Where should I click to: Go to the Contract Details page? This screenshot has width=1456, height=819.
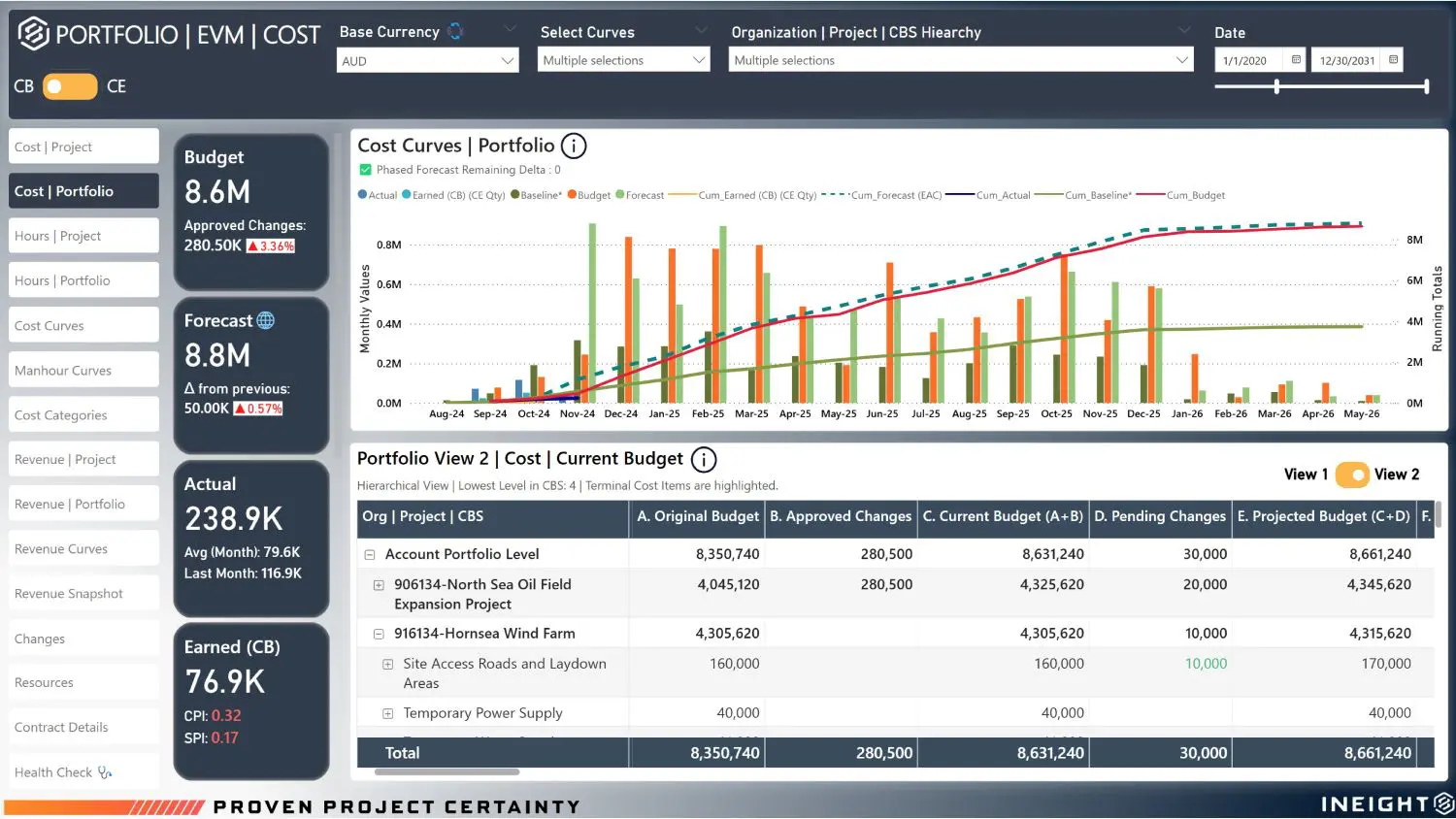[83, 728]
